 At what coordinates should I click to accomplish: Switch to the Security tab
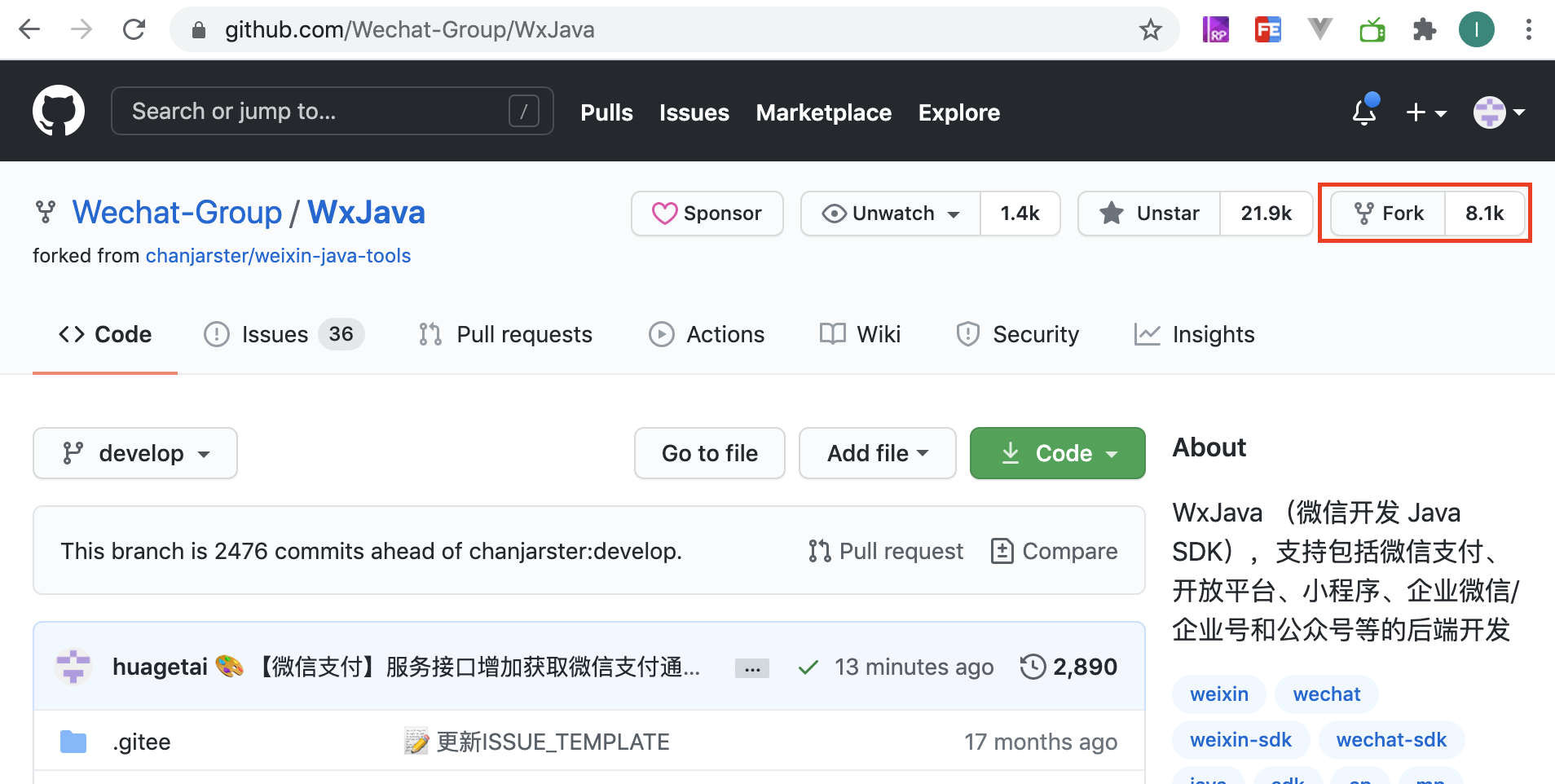pos(1017,334)
